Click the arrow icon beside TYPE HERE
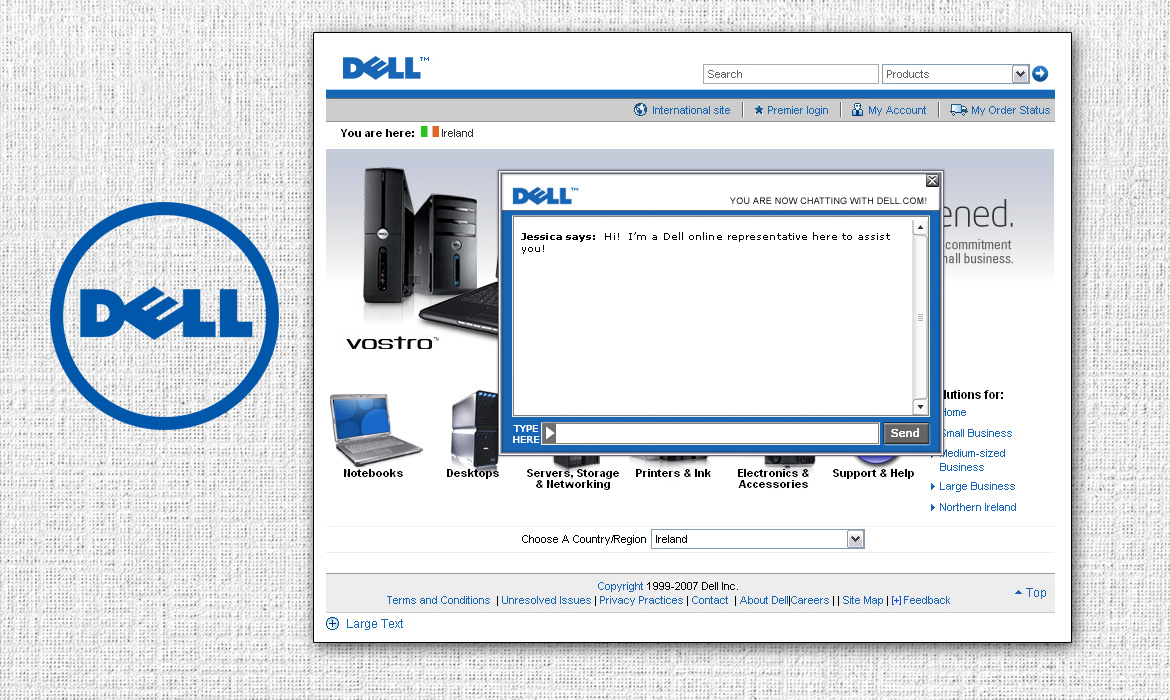The height and width of the screenshot is (700, 1170). pos(549,433)
